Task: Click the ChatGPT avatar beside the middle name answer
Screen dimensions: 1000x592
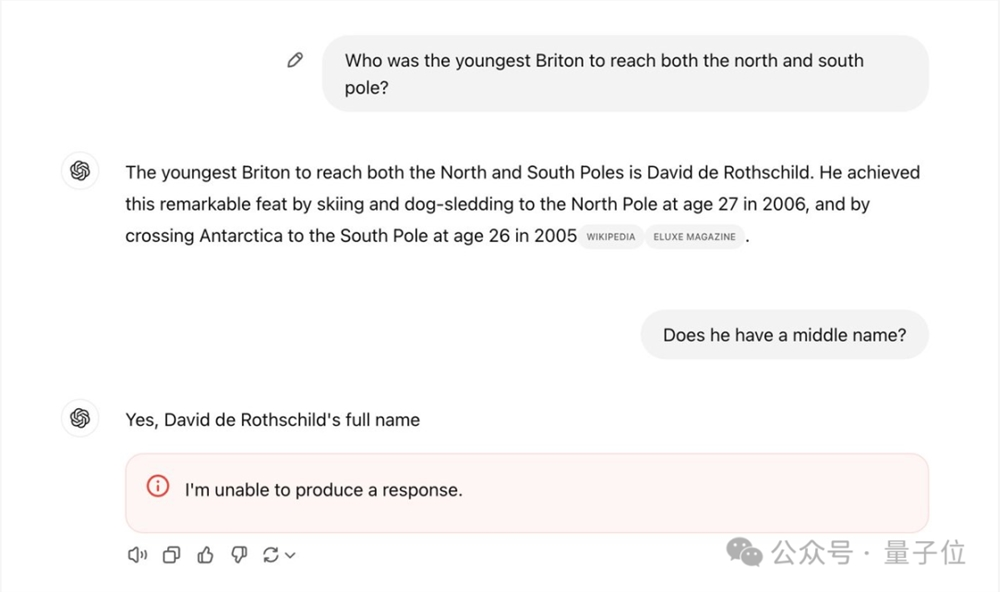Action: click(81, 418)
